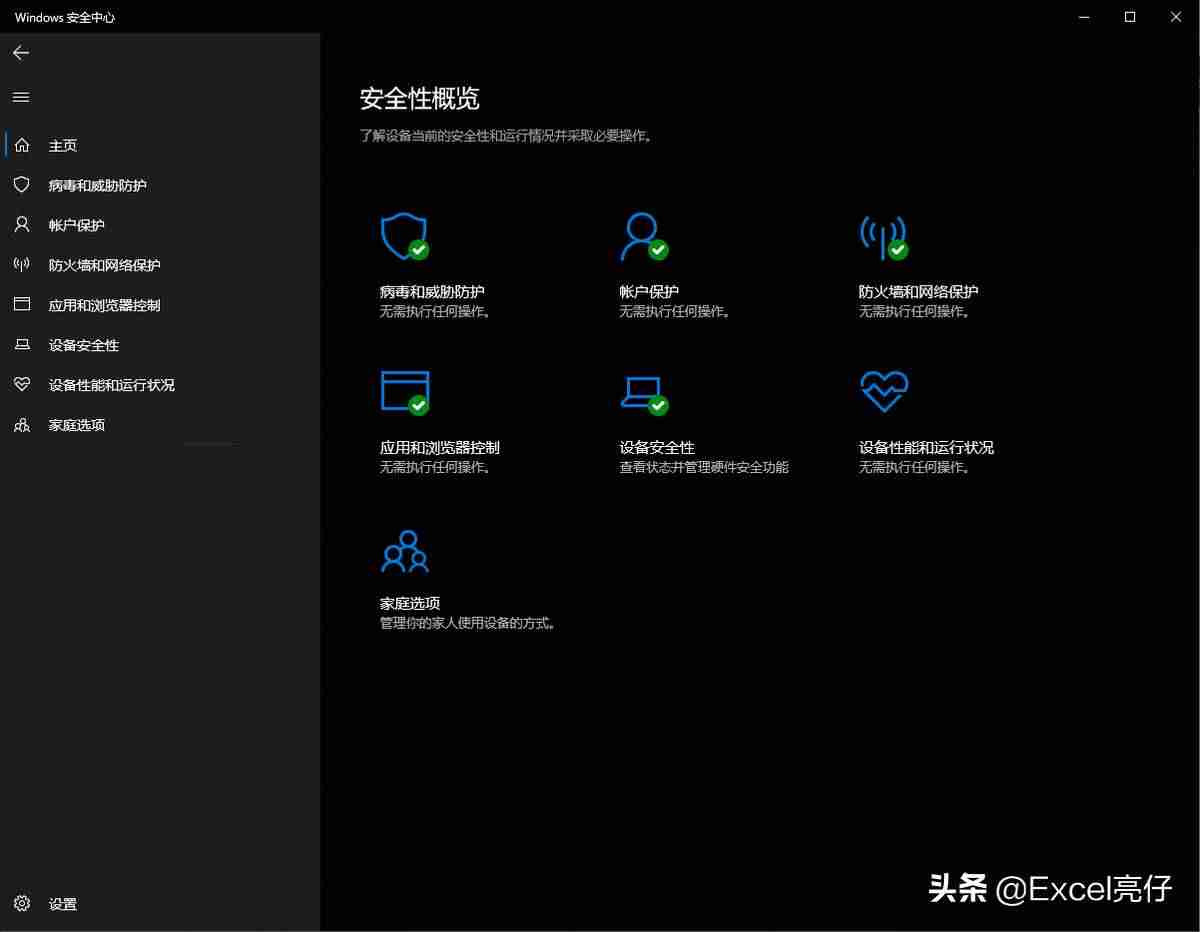Open the hamburger navigation menu
This screenshot has height=932, width=1200.
(21, 97)
